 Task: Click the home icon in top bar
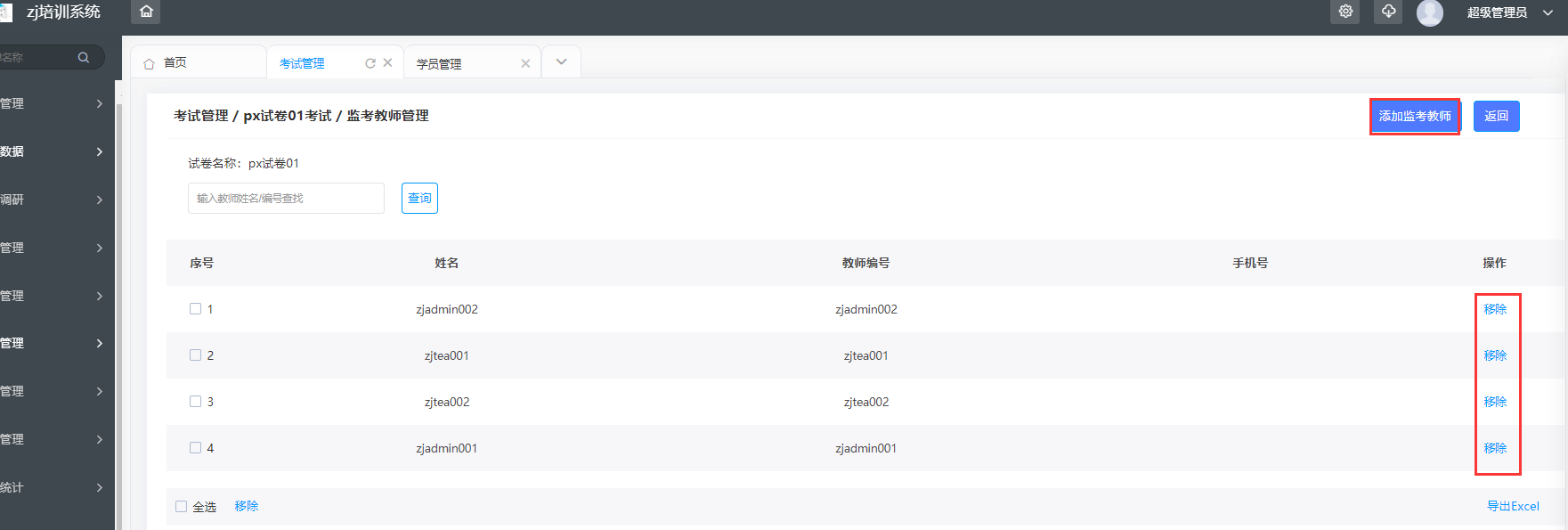coord(146,12)
